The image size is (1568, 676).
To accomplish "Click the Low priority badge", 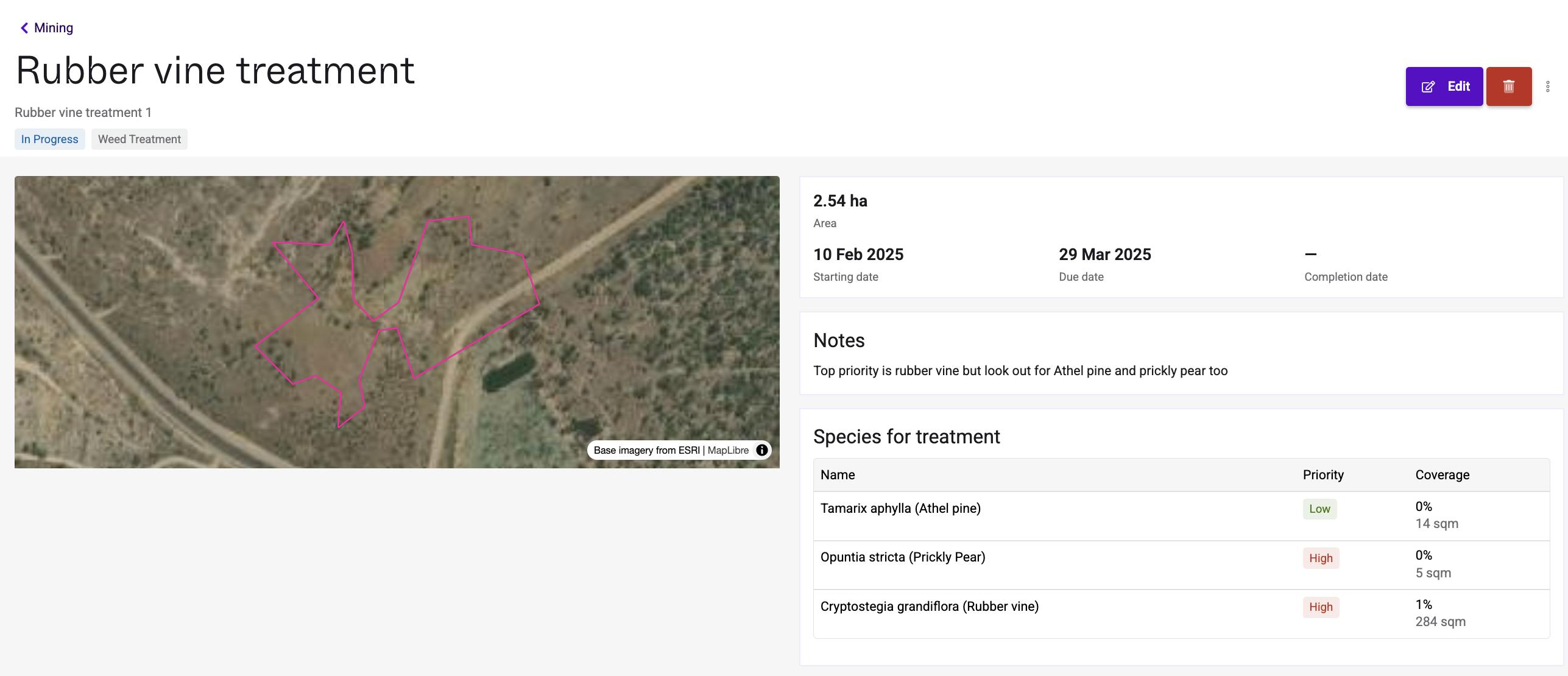I will coord(1319,509).
